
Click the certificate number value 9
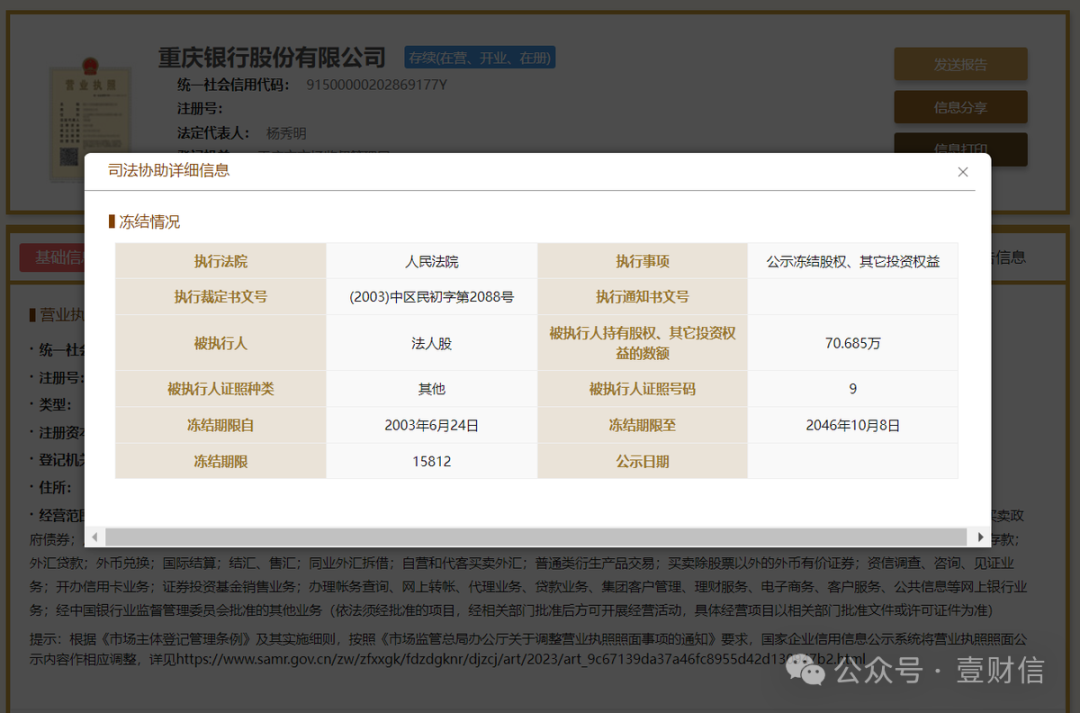(x=853, y=389)
